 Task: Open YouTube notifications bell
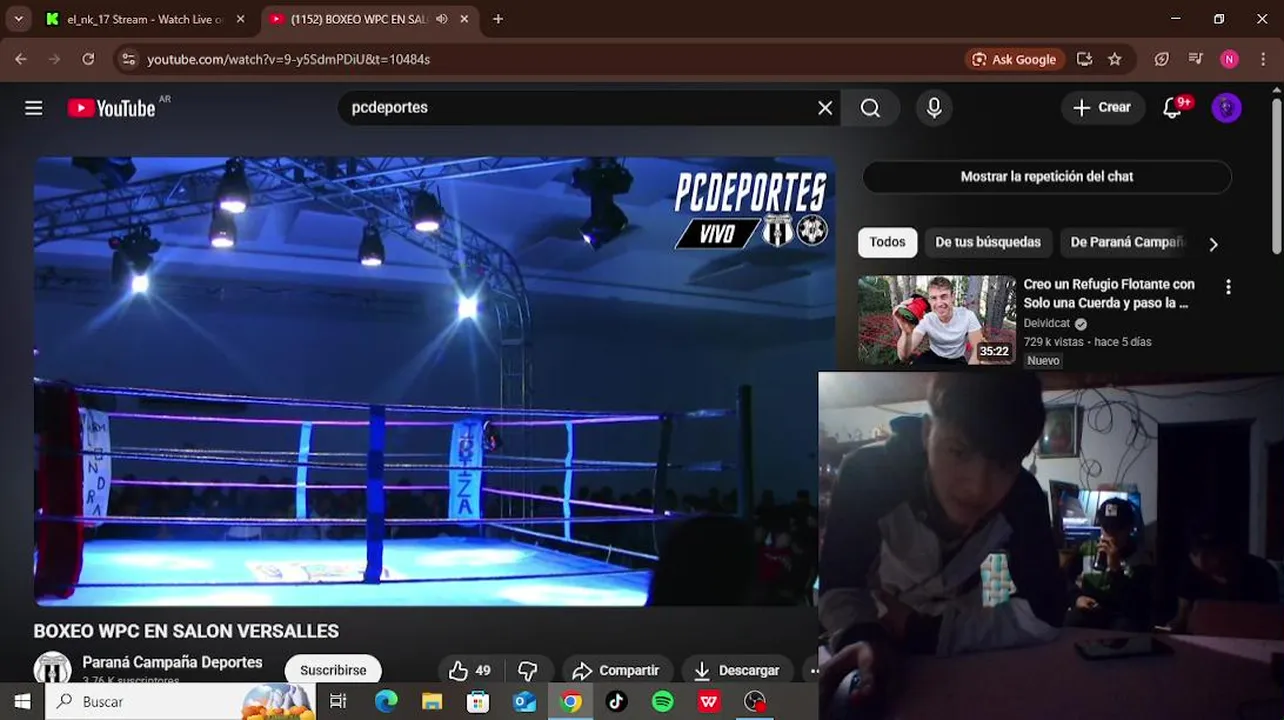[x=1173, y=108]
